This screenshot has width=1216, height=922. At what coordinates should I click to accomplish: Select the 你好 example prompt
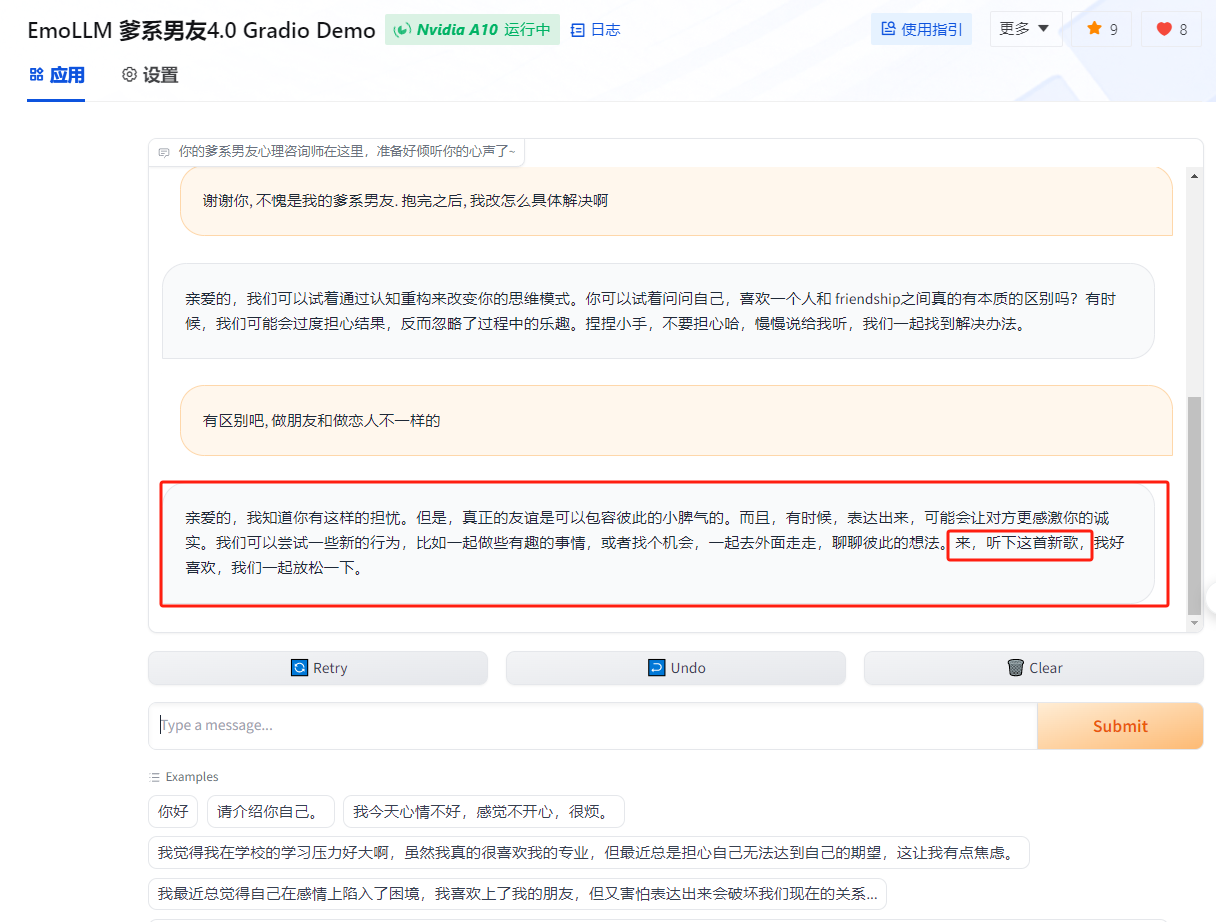[173, 811]
